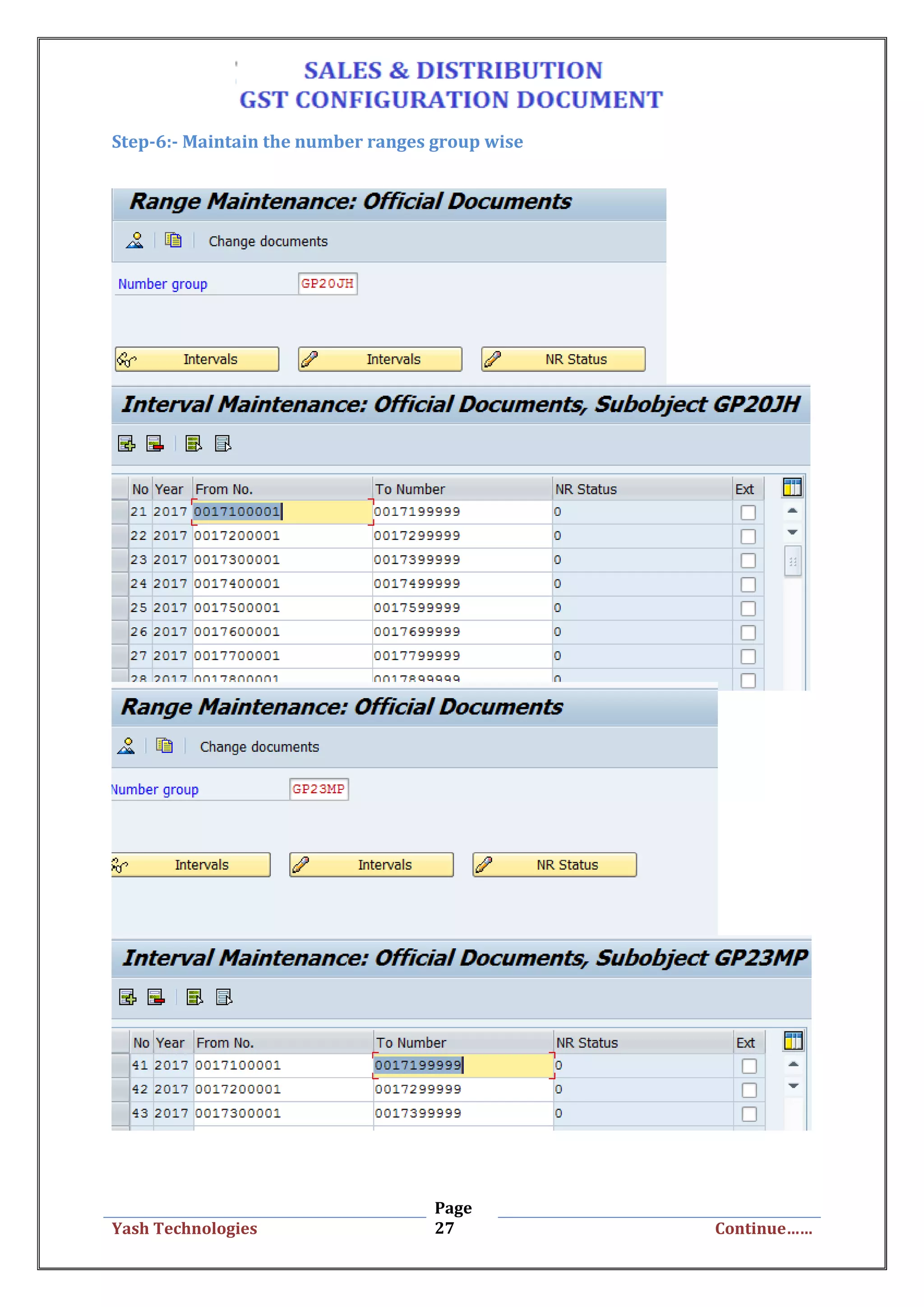The width and height of the screenshot is (924, 1307).
Task: Click From No. 0017100001 in row 41
Action: click(x=283, y=1065)
